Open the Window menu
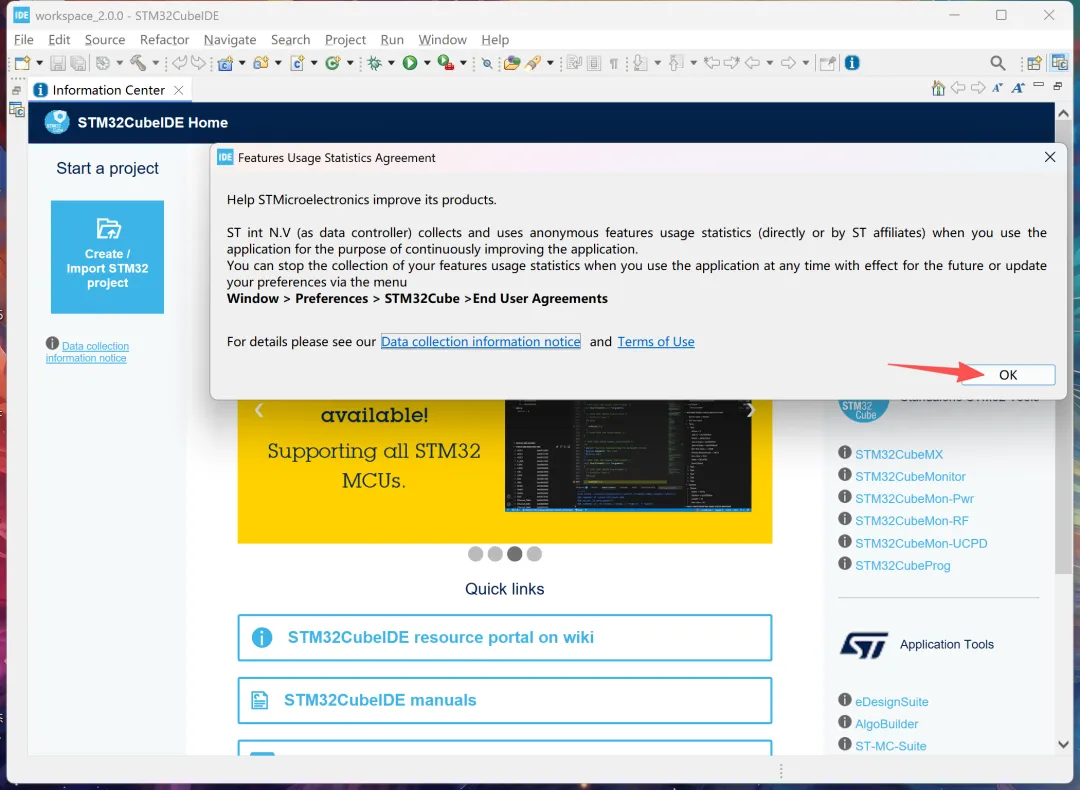 tap(442, 40)
